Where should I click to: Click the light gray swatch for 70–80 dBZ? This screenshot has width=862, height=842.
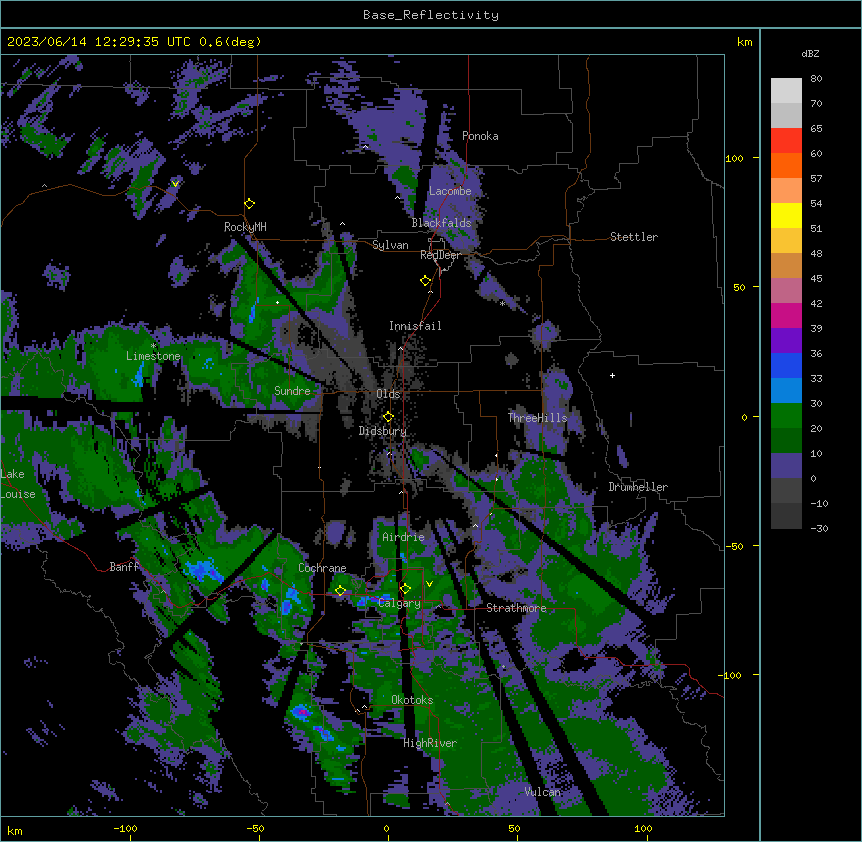[786, 91]
